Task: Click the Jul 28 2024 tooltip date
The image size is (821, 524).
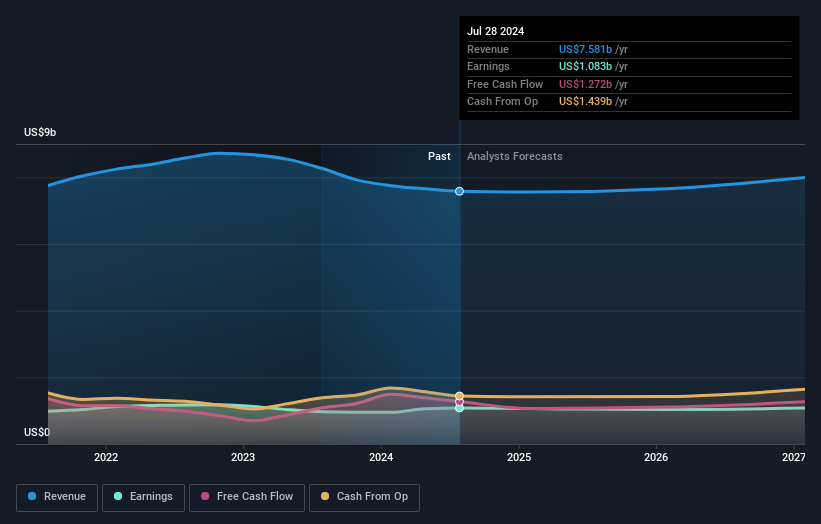Action: [x=495, y=31]
